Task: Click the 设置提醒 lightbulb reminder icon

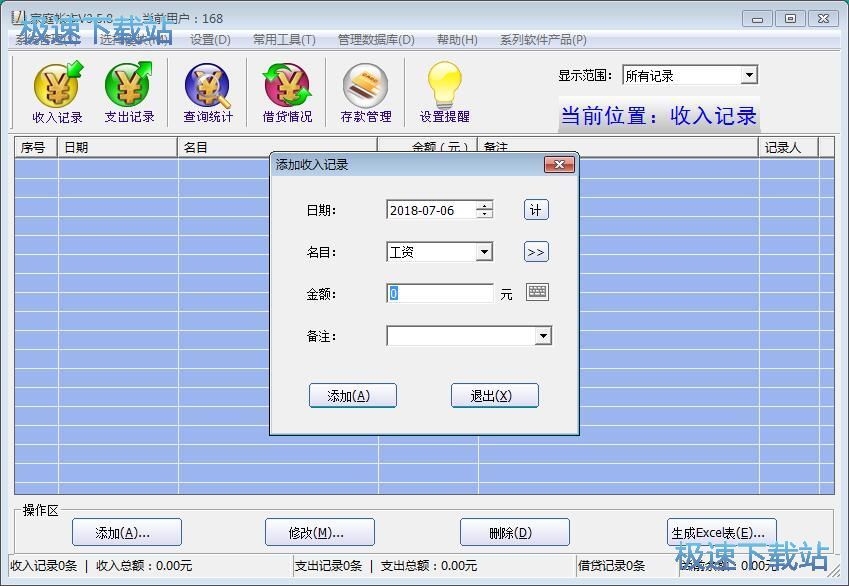Action: coord(444,93)
